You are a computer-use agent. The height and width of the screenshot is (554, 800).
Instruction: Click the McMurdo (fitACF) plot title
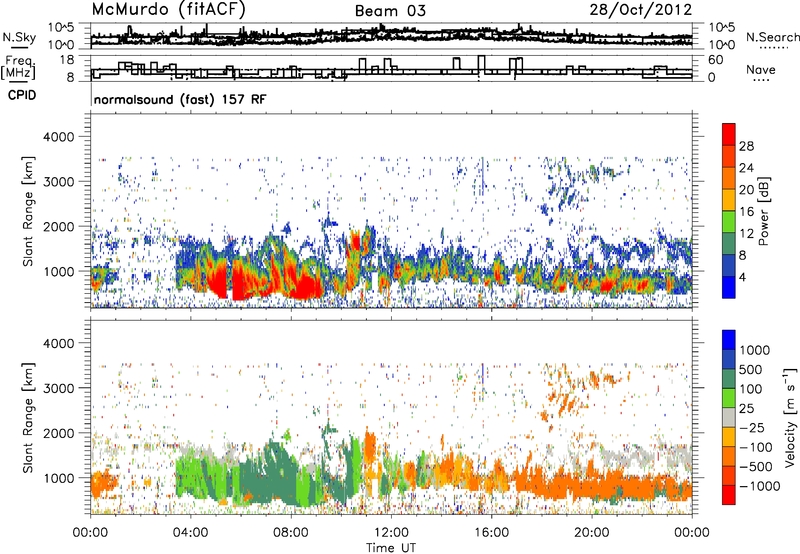coord(168,9)
